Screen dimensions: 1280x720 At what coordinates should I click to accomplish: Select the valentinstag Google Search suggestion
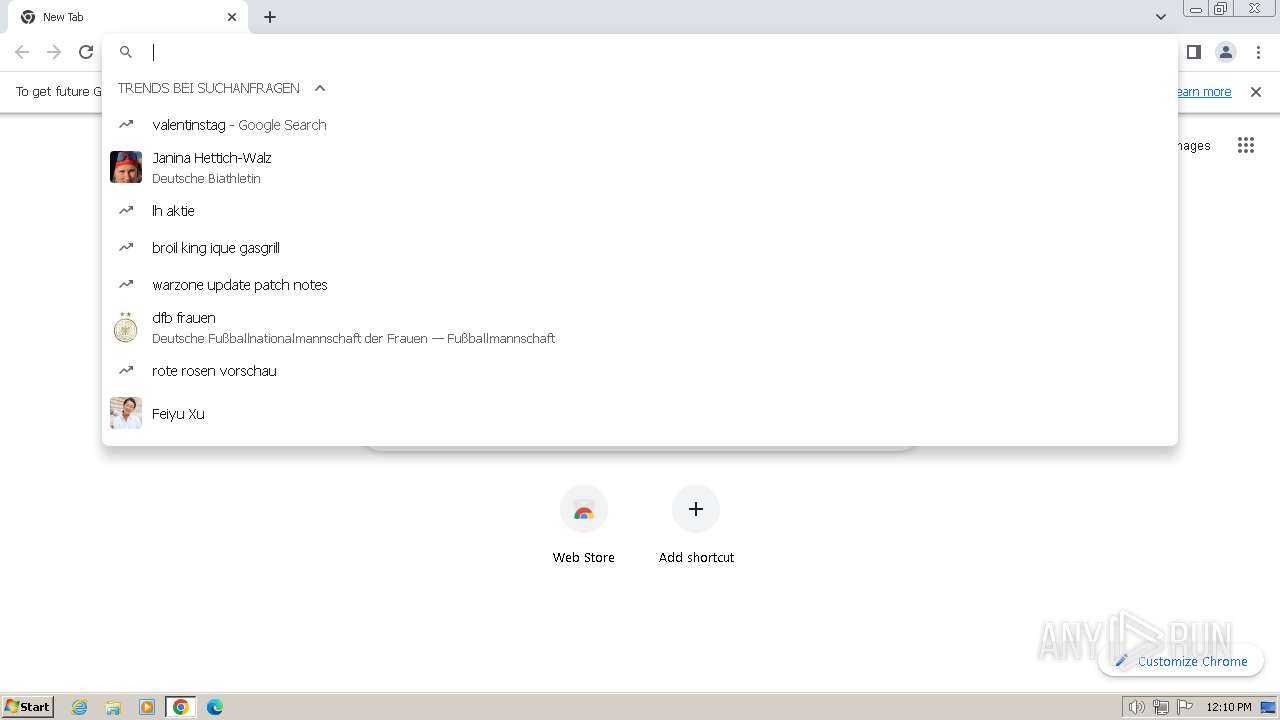(x=640, y=125)
